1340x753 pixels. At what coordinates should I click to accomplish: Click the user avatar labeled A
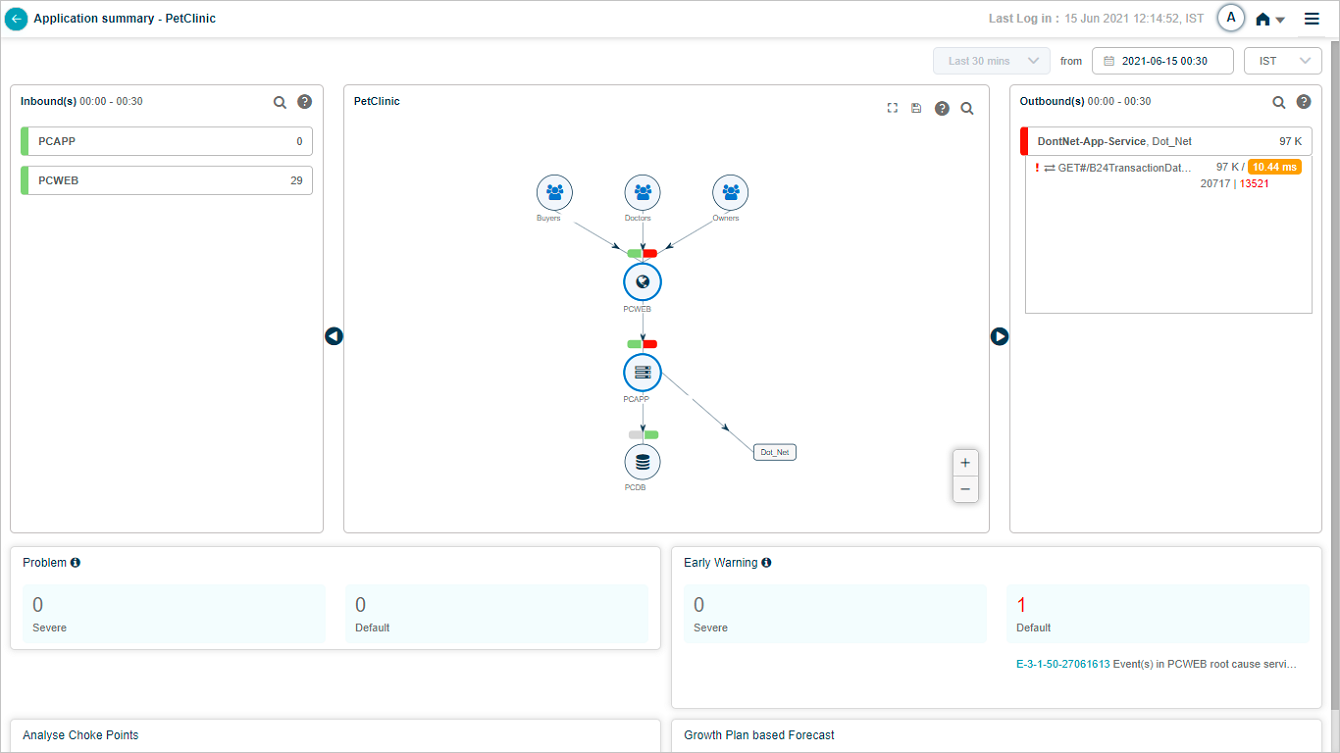tap(1230, 18)
